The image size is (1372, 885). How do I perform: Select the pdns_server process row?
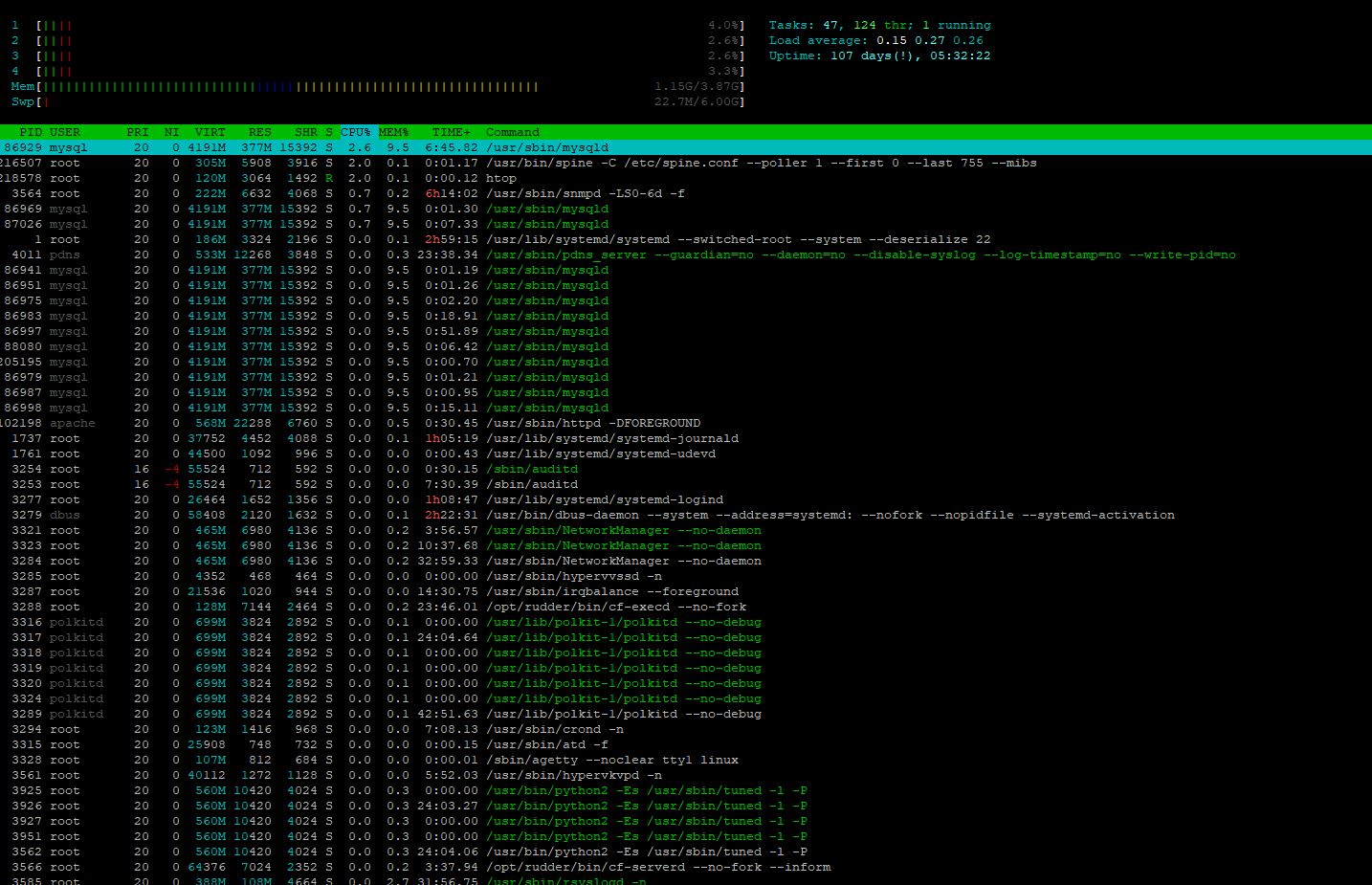(x=686, y=254)
